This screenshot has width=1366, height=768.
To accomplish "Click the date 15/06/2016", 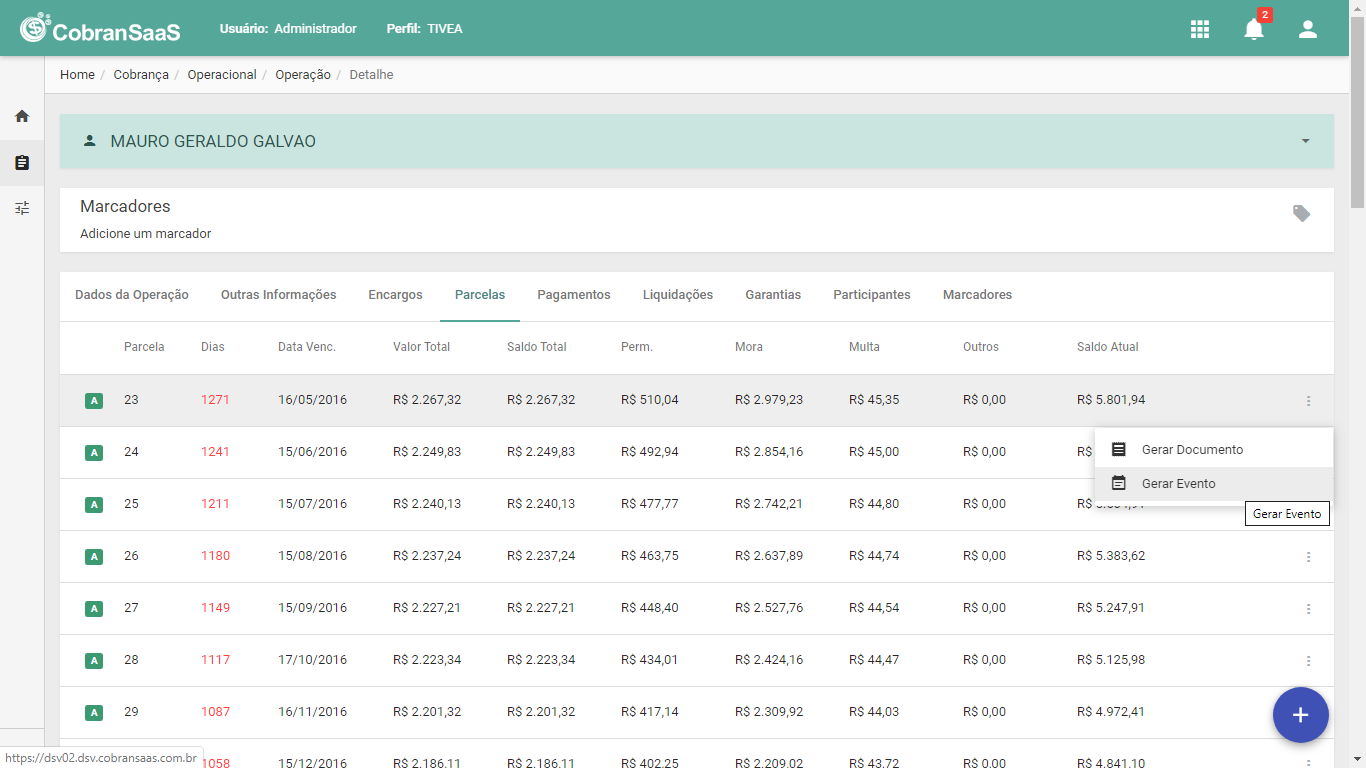I will click(x=313, y=452).
